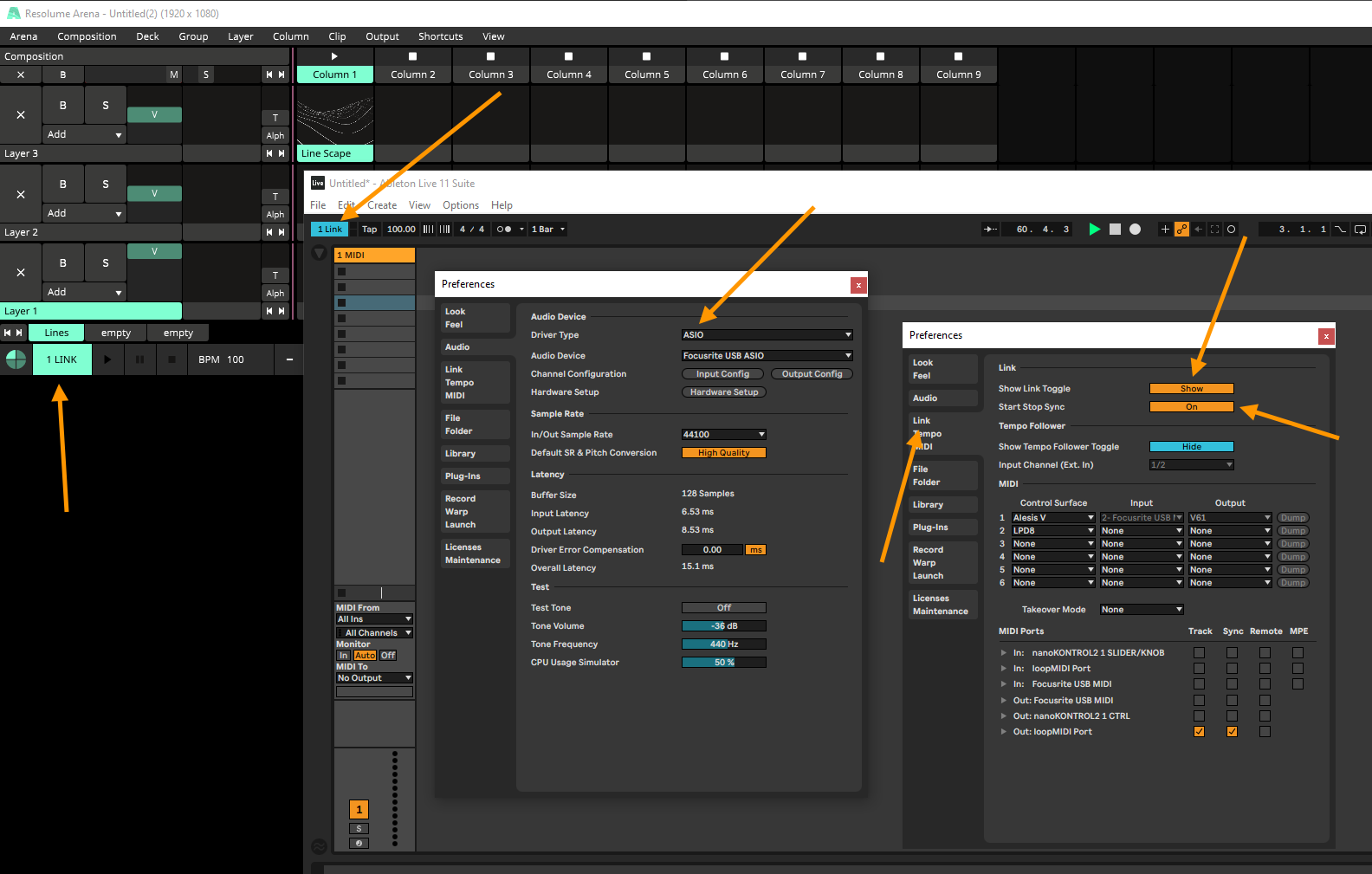Open Layer 3 Add blend mode dropdown
Viewport: 1372px width, 874px height.
85,135
